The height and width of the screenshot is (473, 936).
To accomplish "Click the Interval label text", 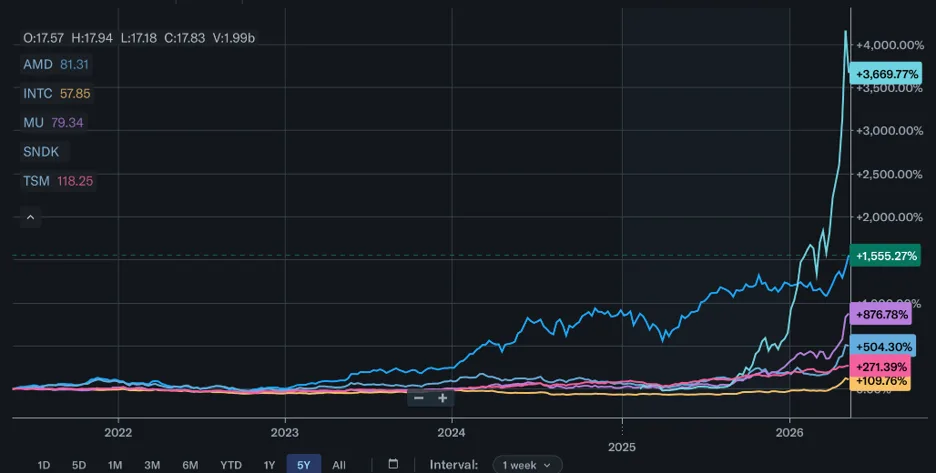I will coord(454,465).
